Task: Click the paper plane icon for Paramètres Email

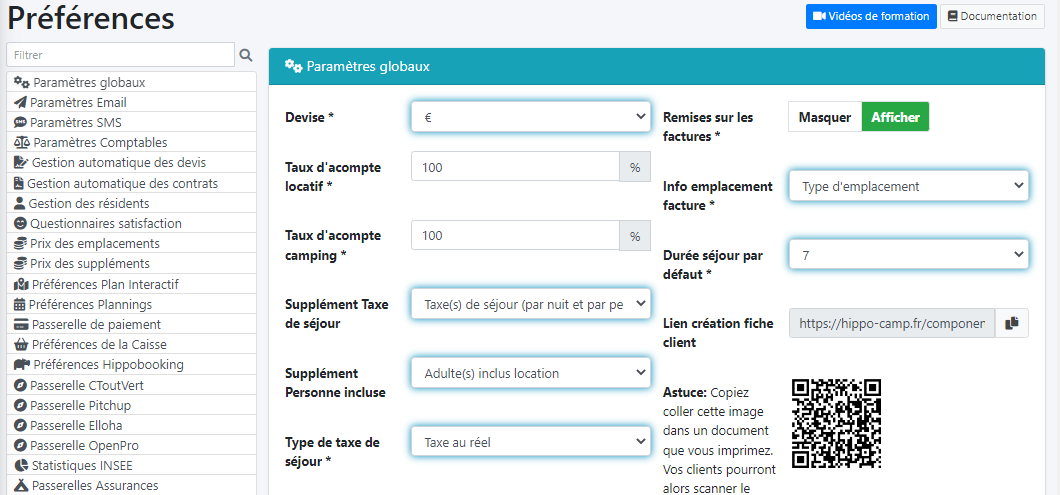Action: 20,102
